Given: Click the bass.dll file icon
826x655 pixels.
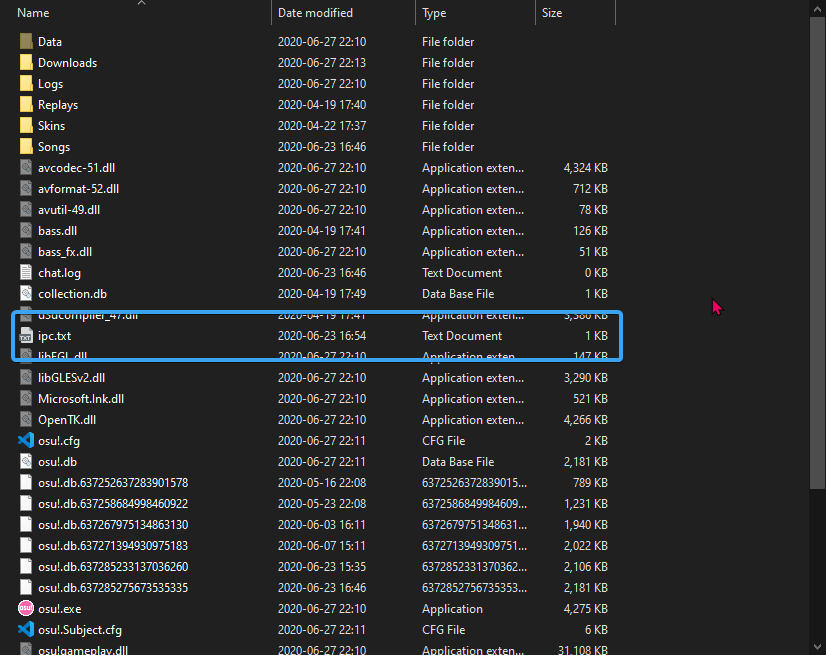Looking at the screenshot, I should tap(26, 231).
